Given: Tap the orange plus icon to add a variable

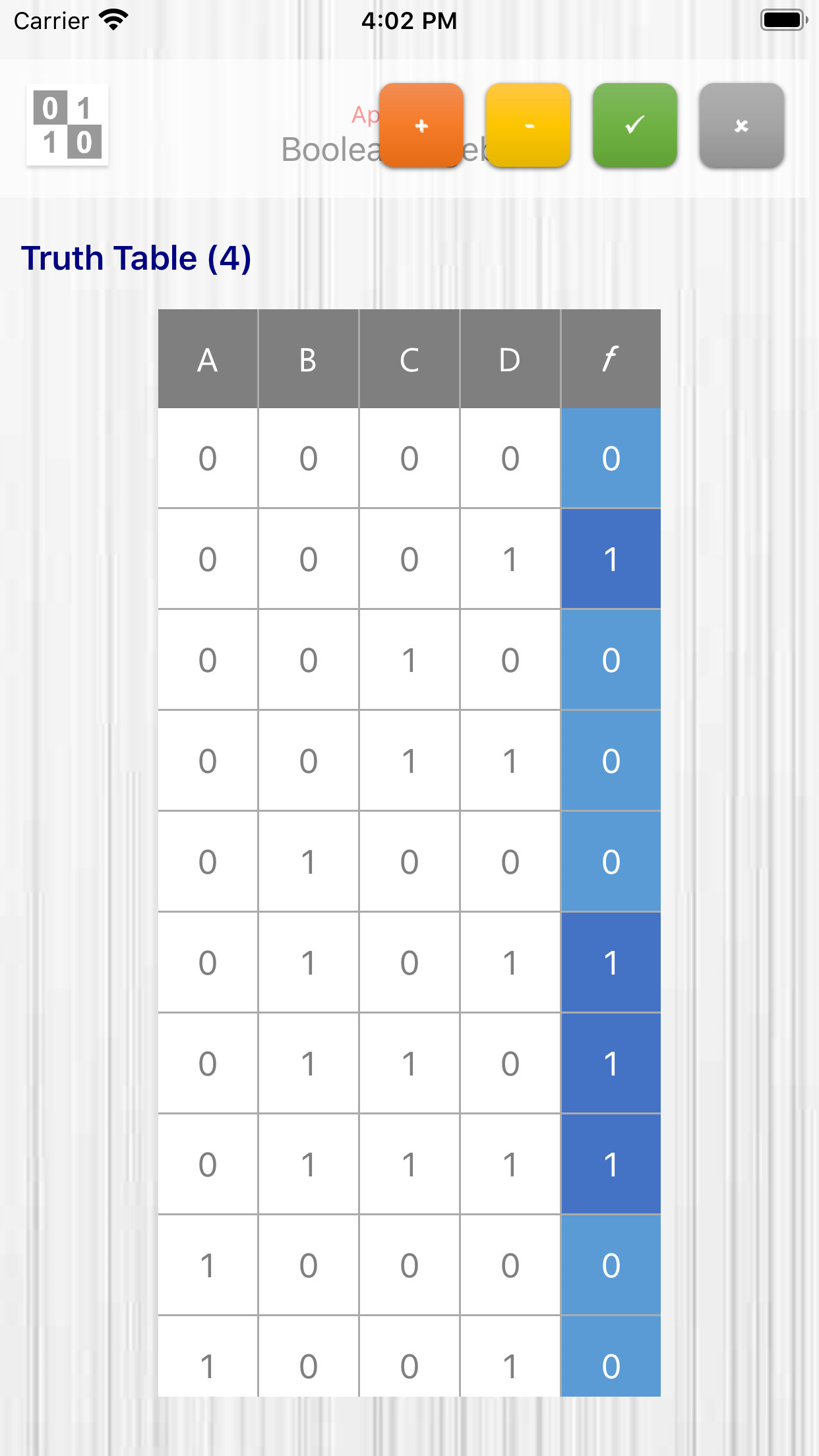Looking at the screenshot, I should (x=421, y=126).
